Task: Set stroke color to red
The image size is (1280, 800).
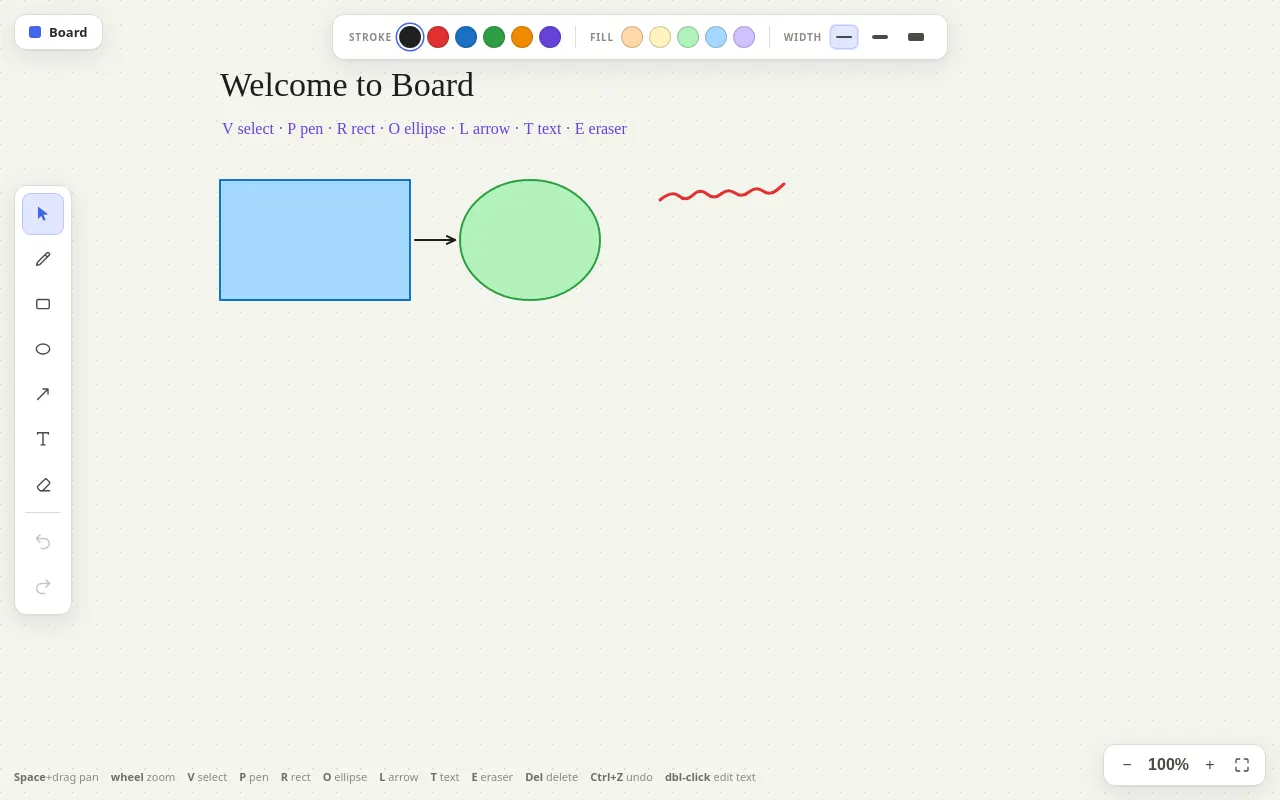Action: click(x=438, y=37)
